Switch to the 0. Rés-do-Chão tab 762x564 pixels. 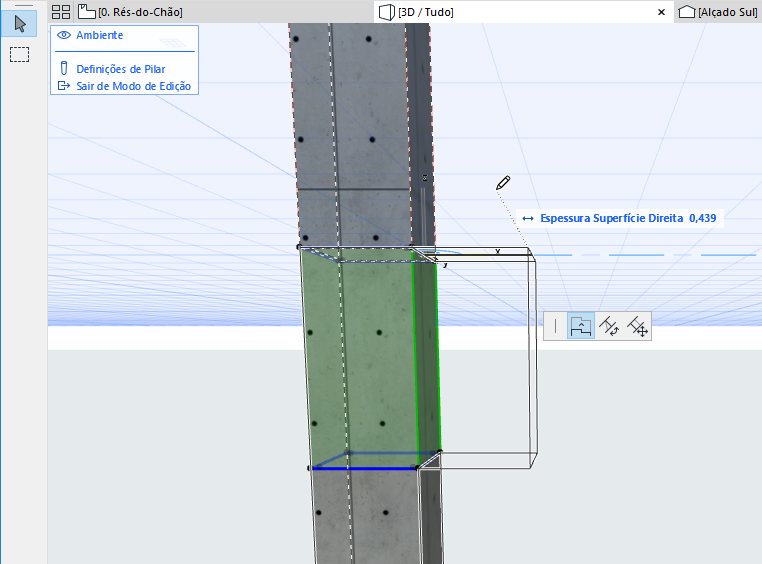pos(140,12)
